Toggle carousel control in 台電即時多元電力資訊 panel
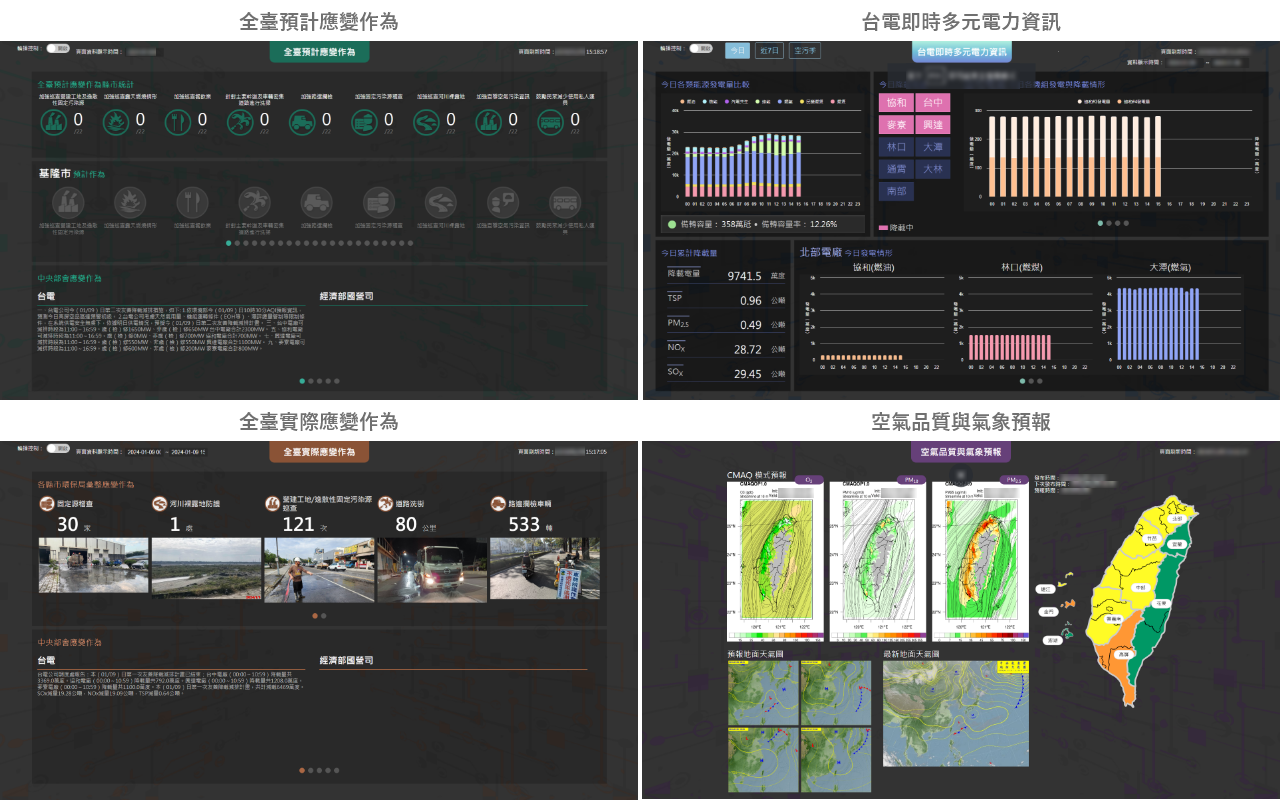The image size is (1280, 800). [701, 48]
